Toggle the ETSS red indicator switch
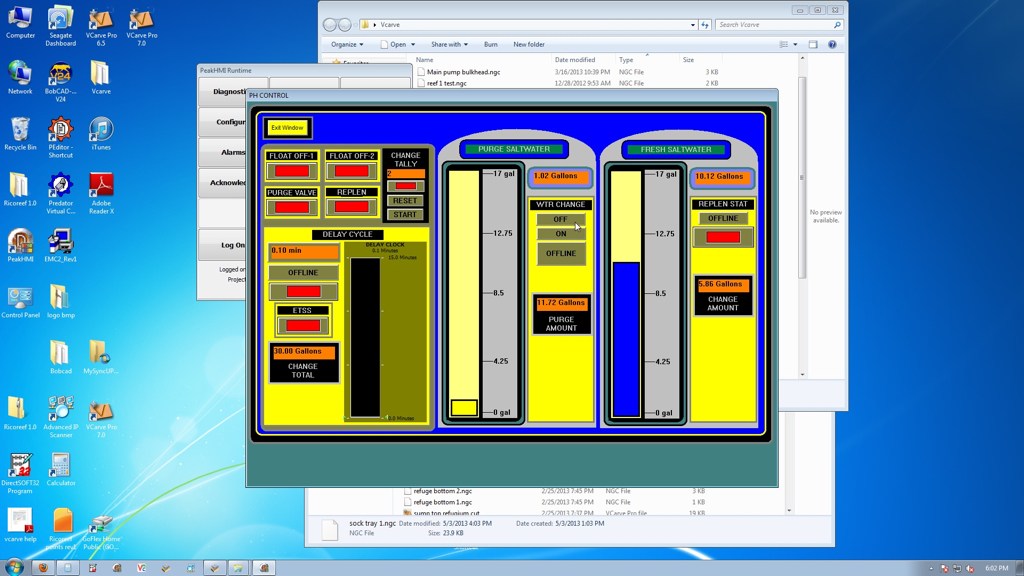This screenshot has height=576, width=1024. click(303, 325)
